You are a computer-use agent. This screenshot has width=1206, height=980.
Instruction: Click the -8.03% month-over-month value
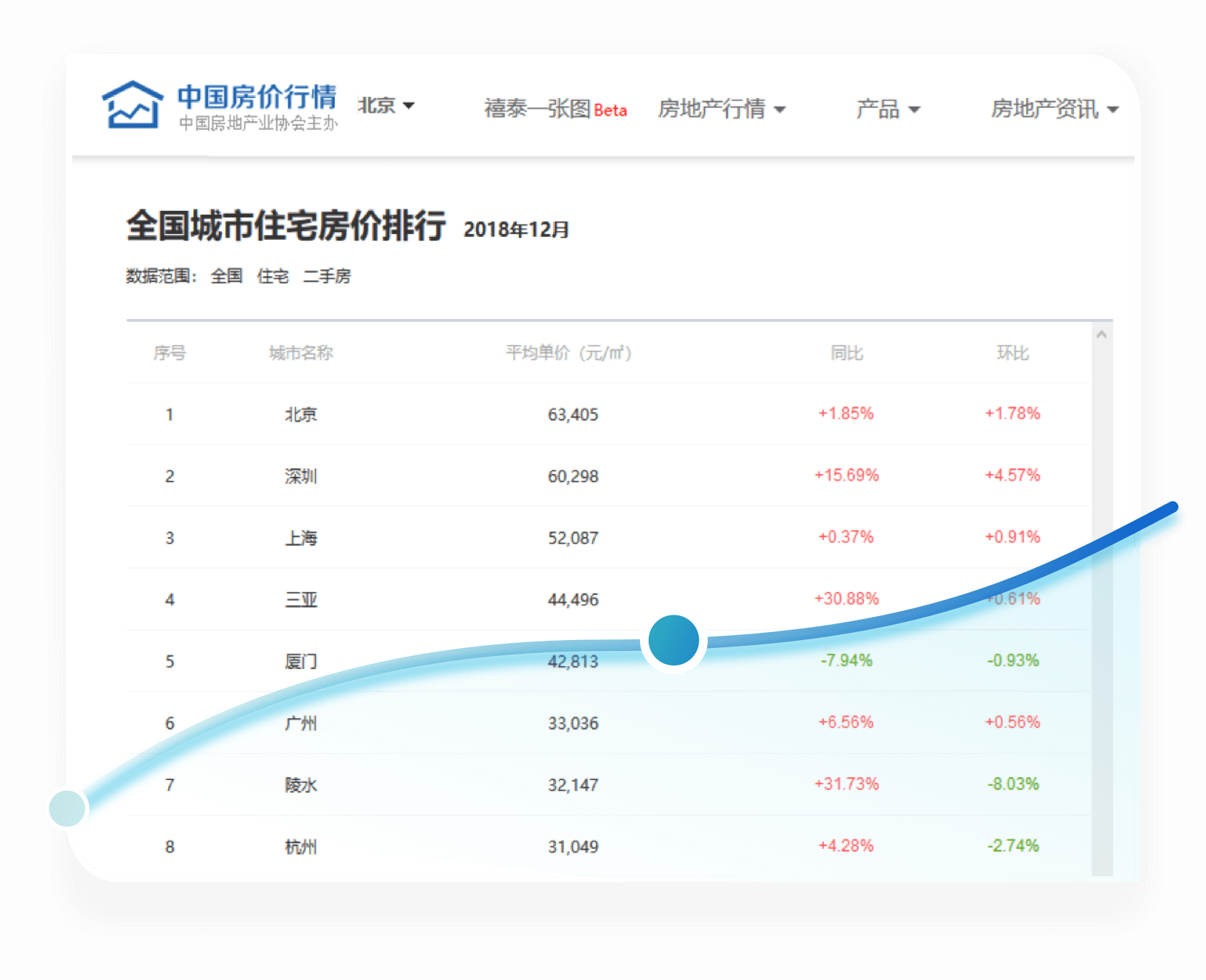point(1012,784)
